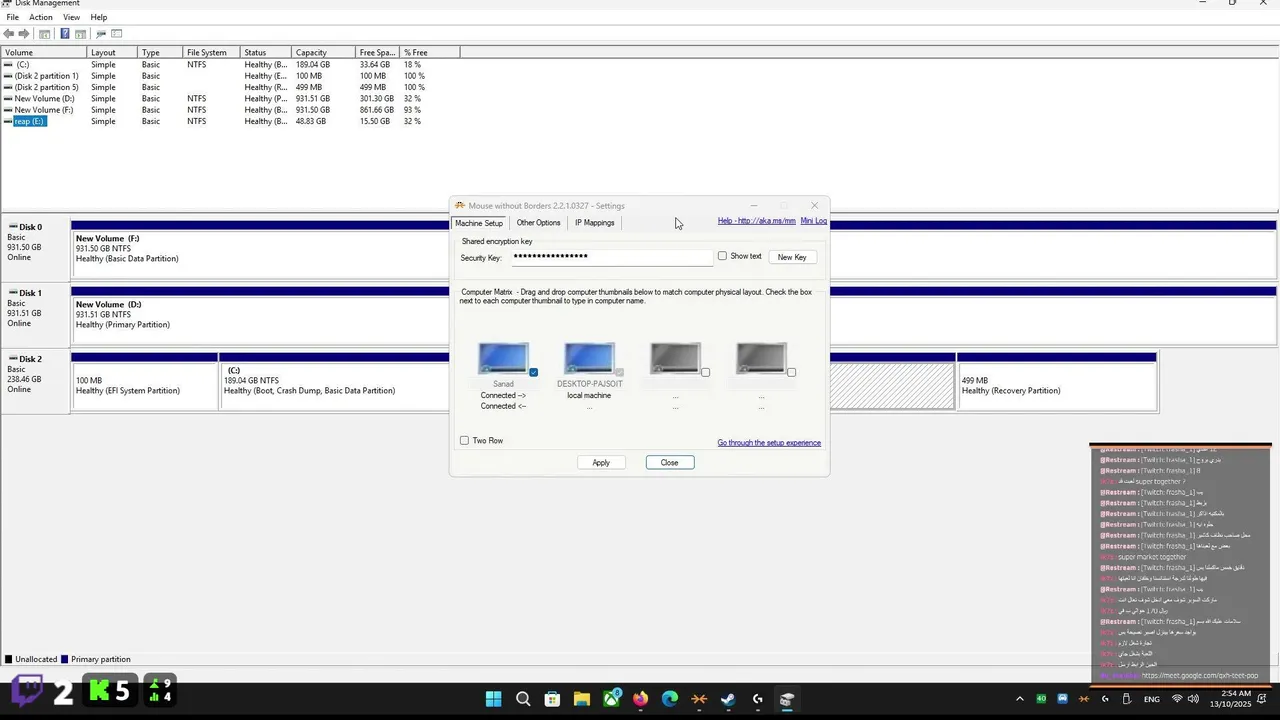
Task: Sort by Volume column header
Action: tap(44, 52)
